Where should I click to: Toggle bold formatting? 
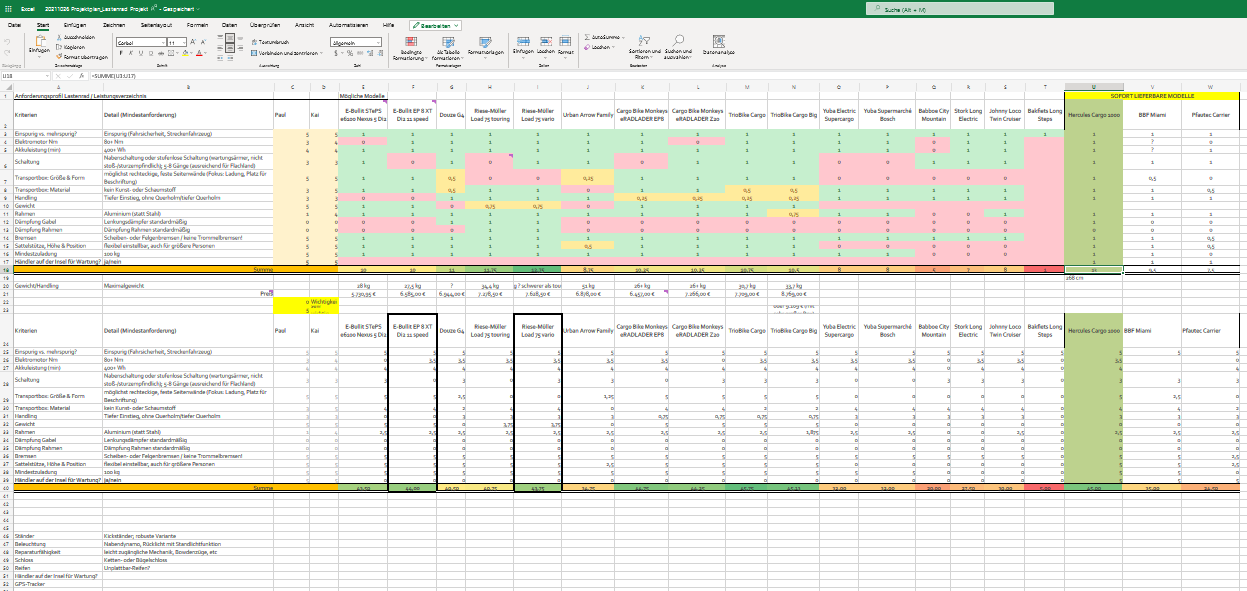point(119,54)
